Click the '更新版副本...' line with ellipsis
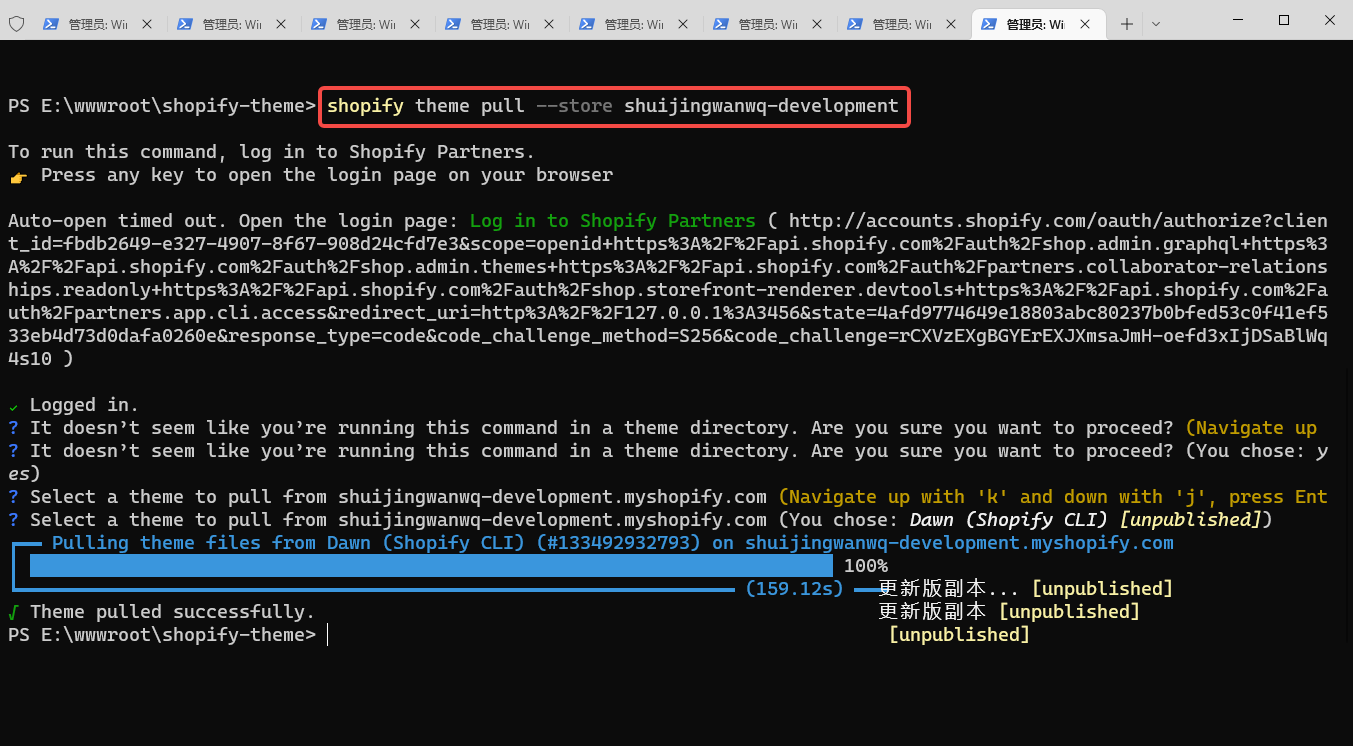The image size is (1353, 746). 1025,589
